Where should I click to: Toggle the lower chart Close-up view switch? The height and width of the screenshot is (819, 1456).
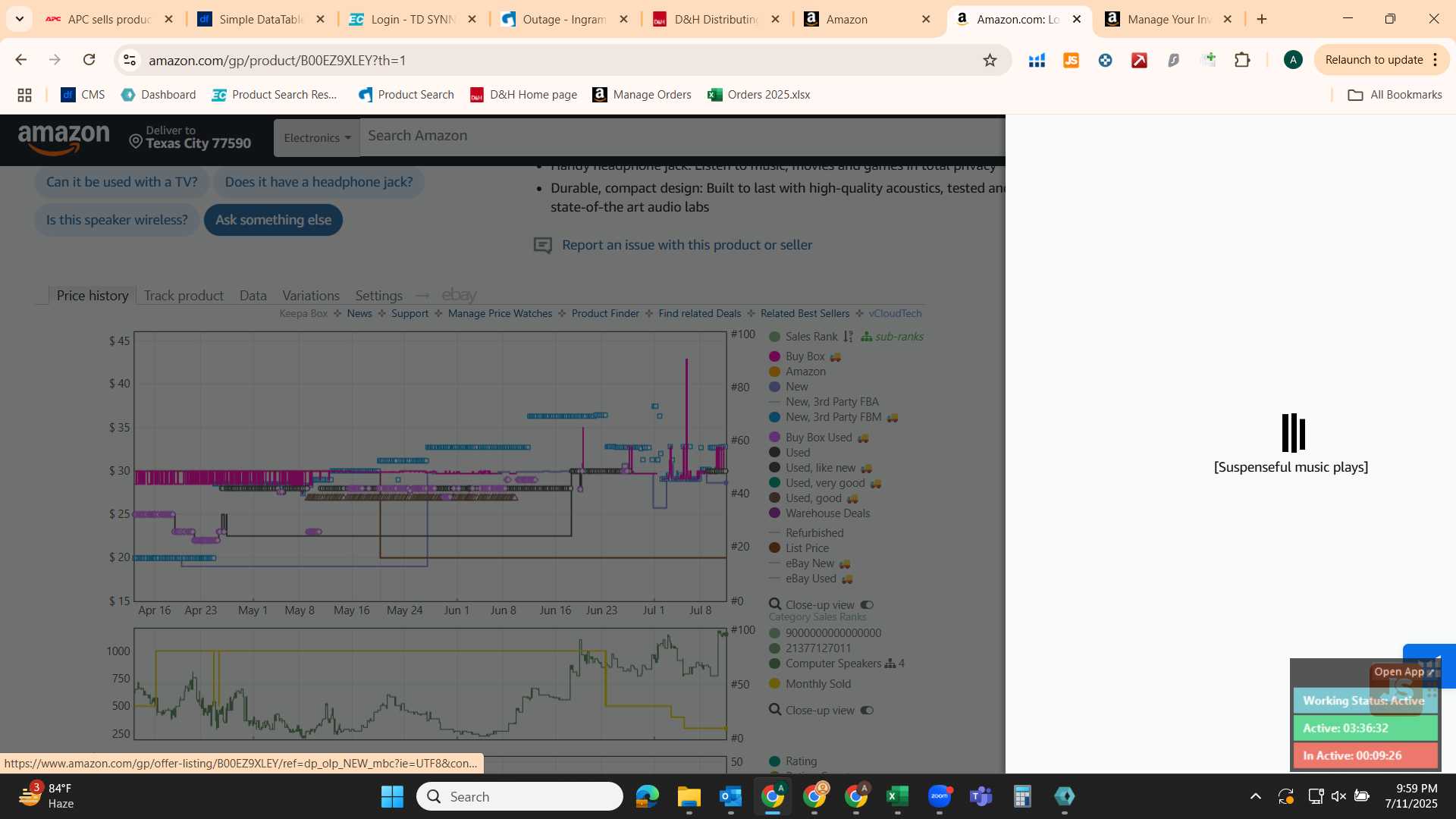(867, 711)
